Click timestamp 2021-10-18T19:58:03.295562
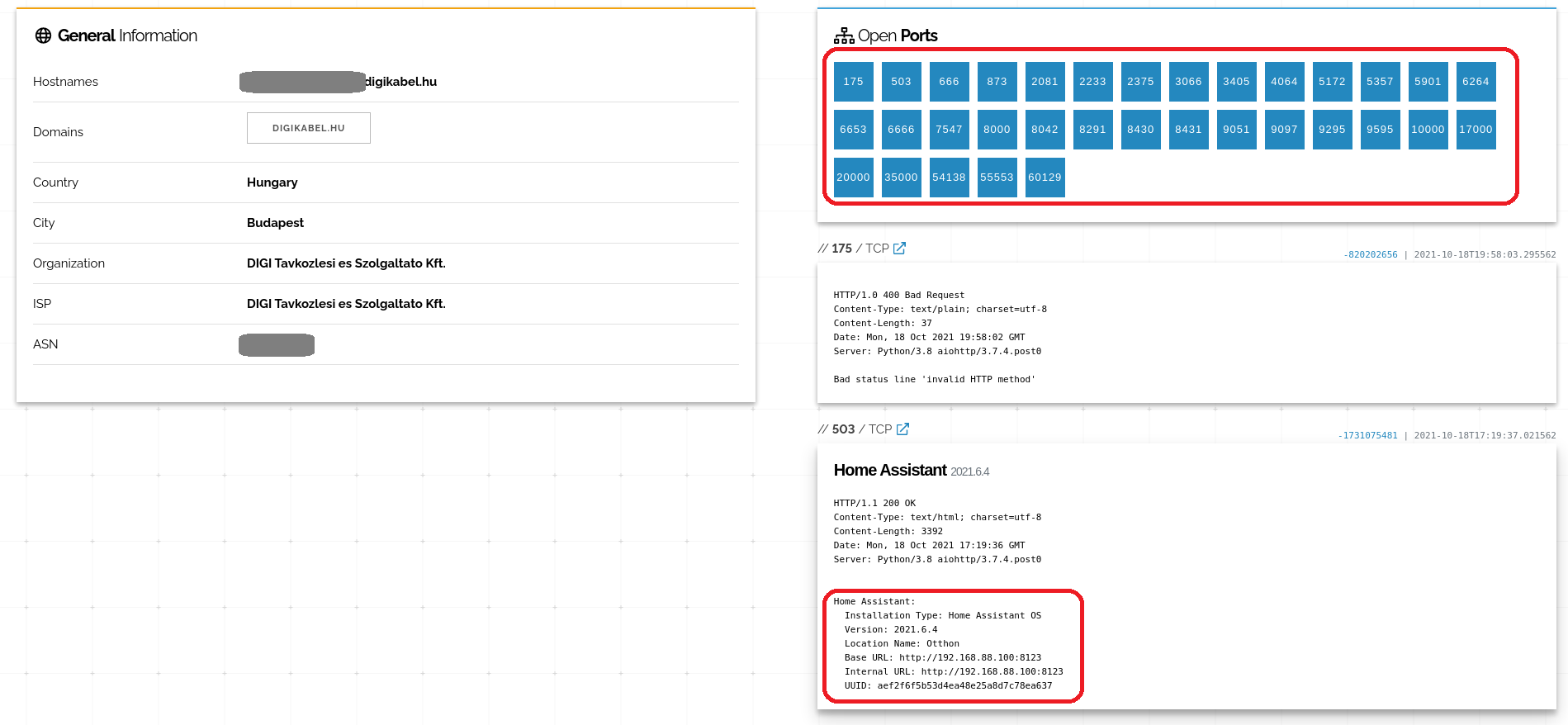This screenshot has width=1568, height=725. click(1485, 254)
